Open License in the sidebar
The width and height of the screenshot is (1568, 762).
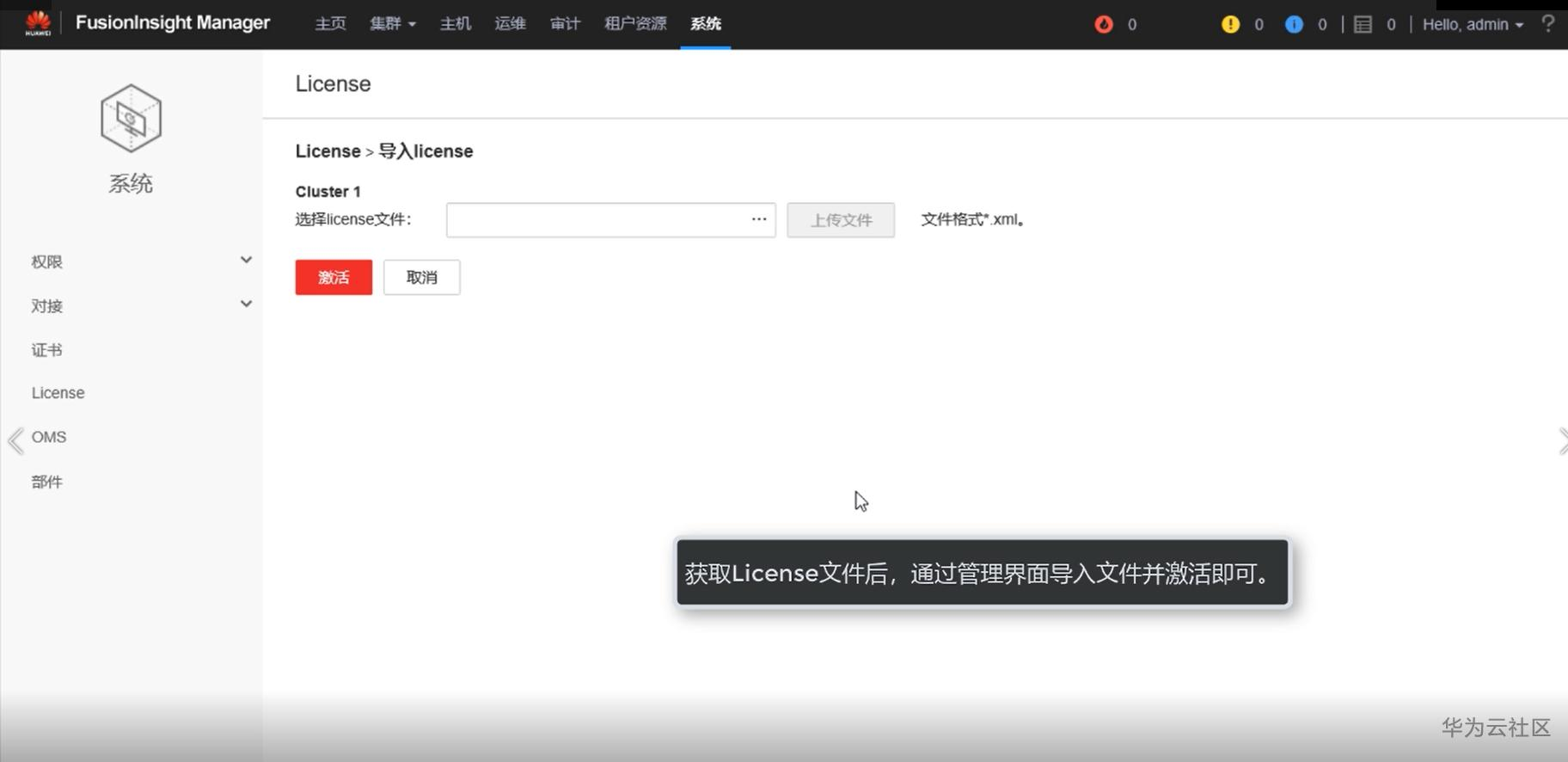58,393
